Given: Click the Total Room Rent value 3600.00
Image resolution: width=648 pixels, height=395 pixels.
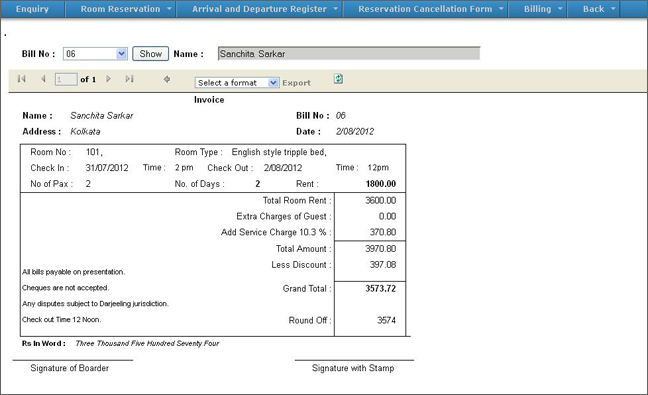Looking at the screenshot, I should pos(380,200).
